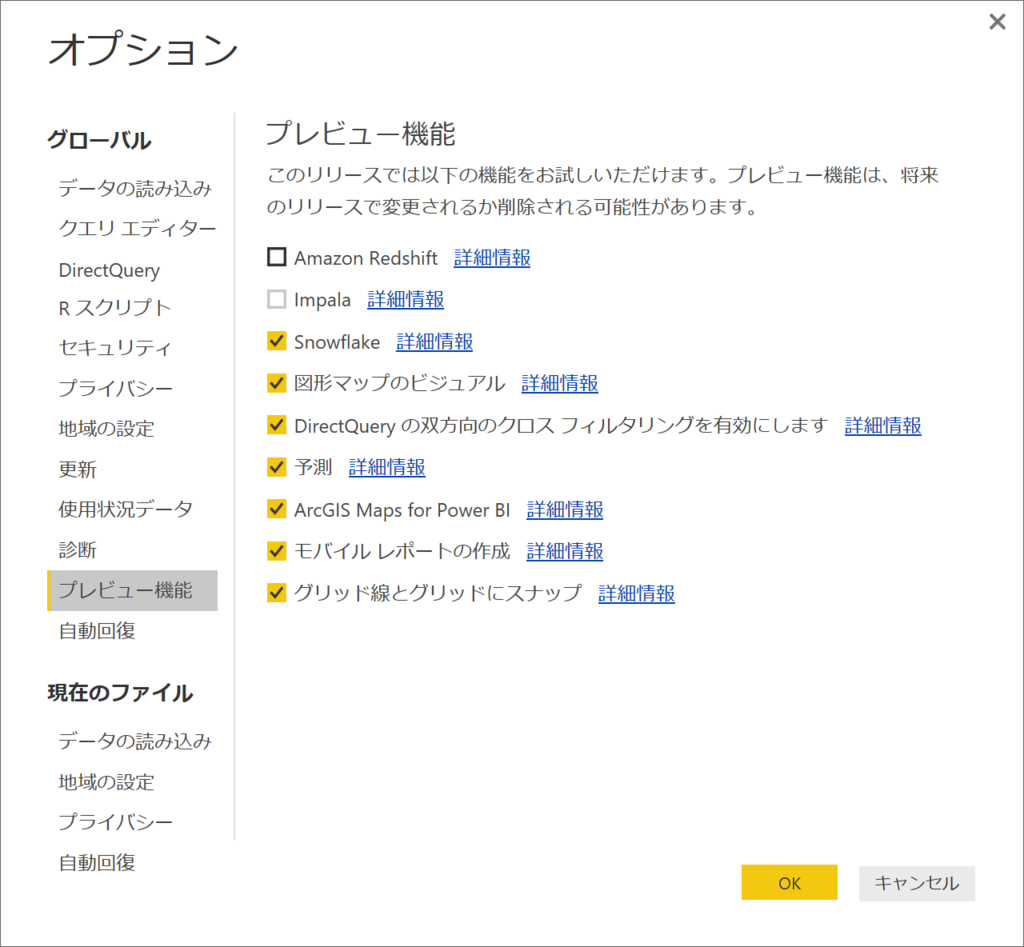Viewport: 1024px width, 947px height.
Task: Open 地域の設定 under 現在のファイル
Action: [x=106, y=782]
